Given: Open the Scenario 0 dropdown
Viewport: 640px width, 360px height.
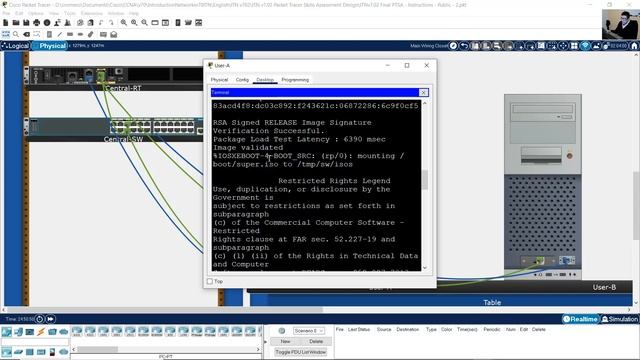Looking at the screenshot, I should pos(309,331).
